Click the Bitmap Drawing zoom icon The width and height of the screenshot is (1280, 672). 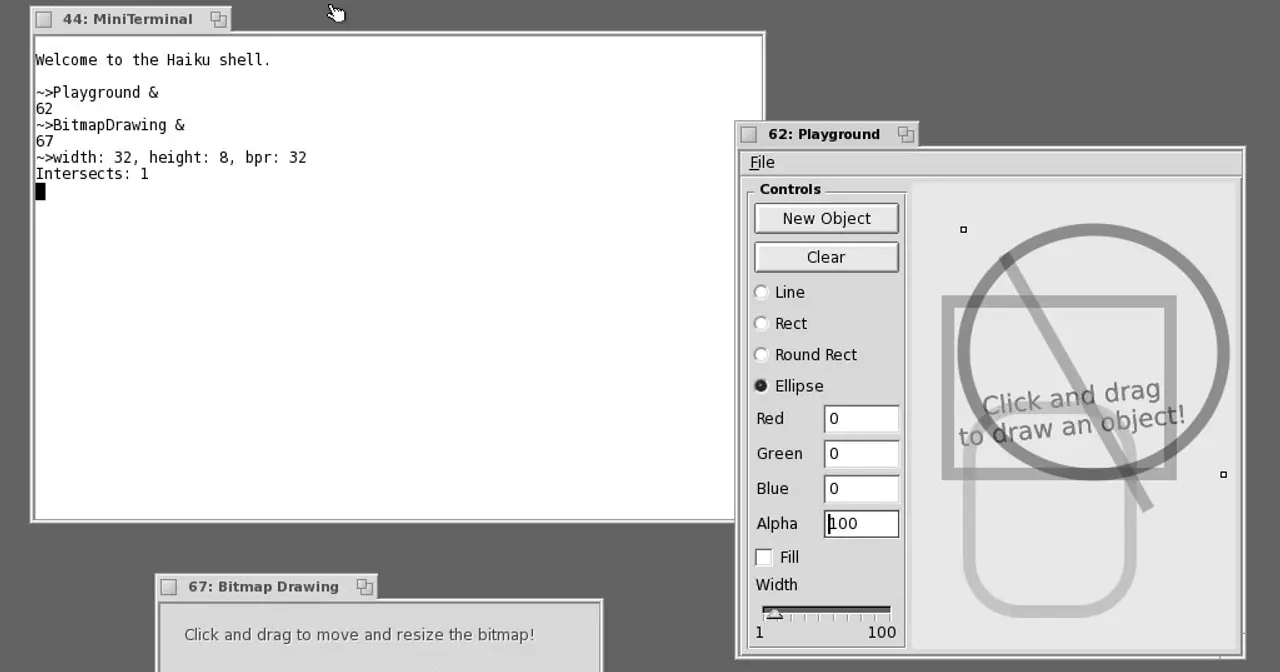(x=364, y=587)
